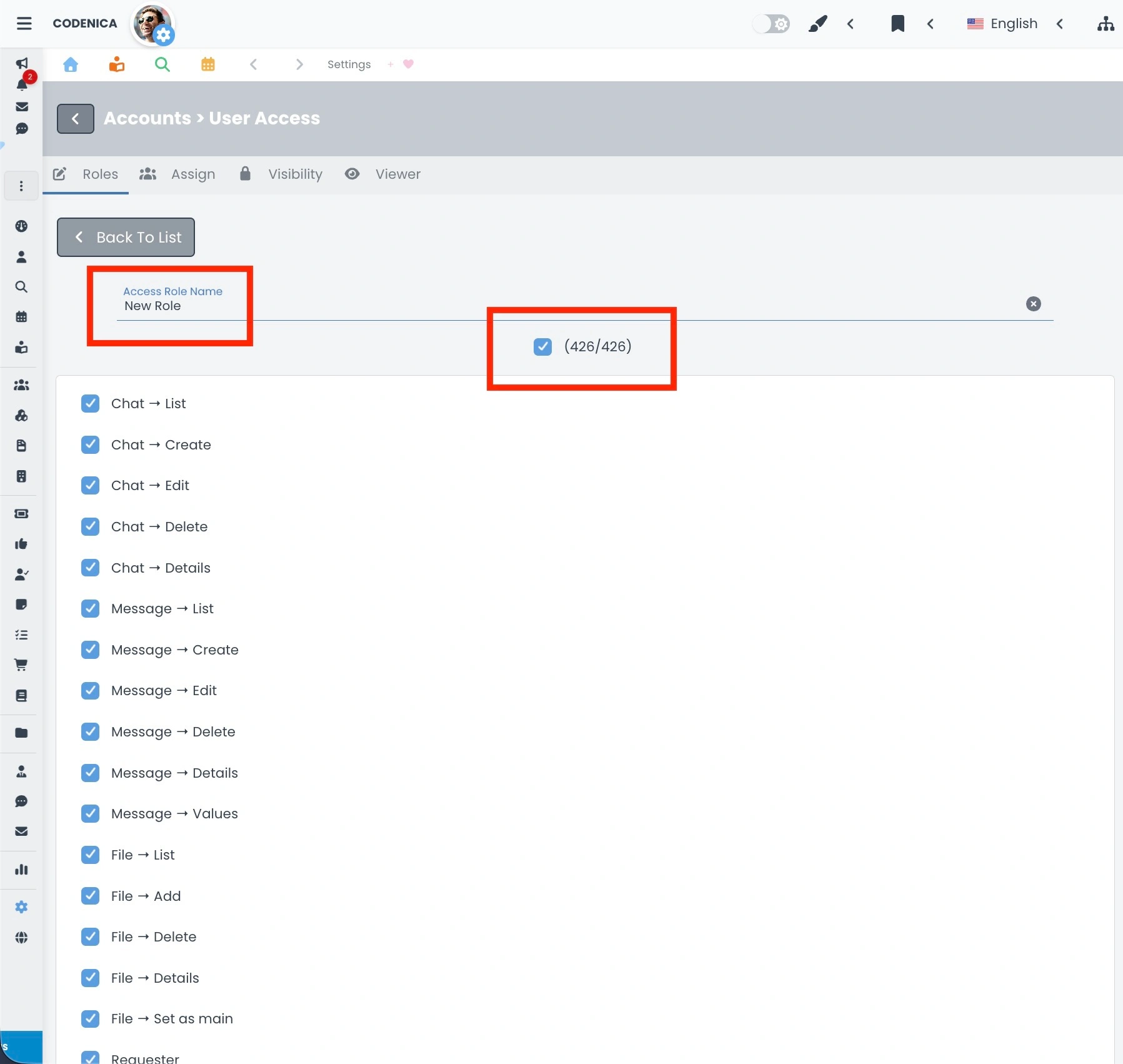Select the theme paintbrush icon in top bar

tap(818, 24)
